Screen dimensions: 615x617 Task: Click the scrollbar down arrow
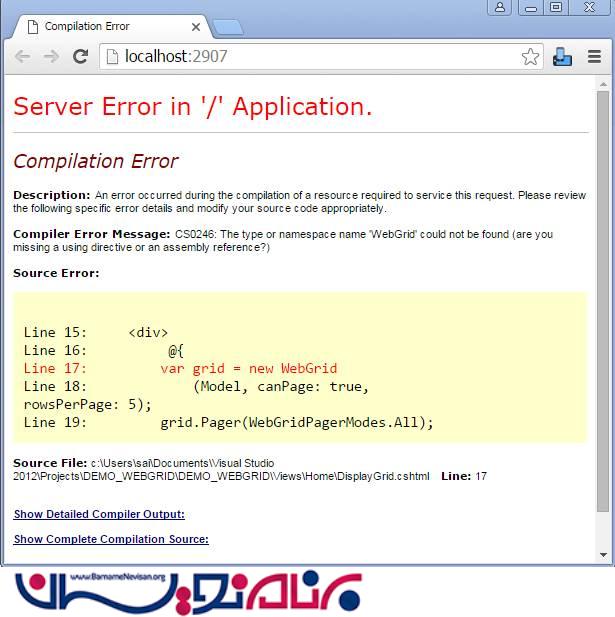tap(603, 554)
